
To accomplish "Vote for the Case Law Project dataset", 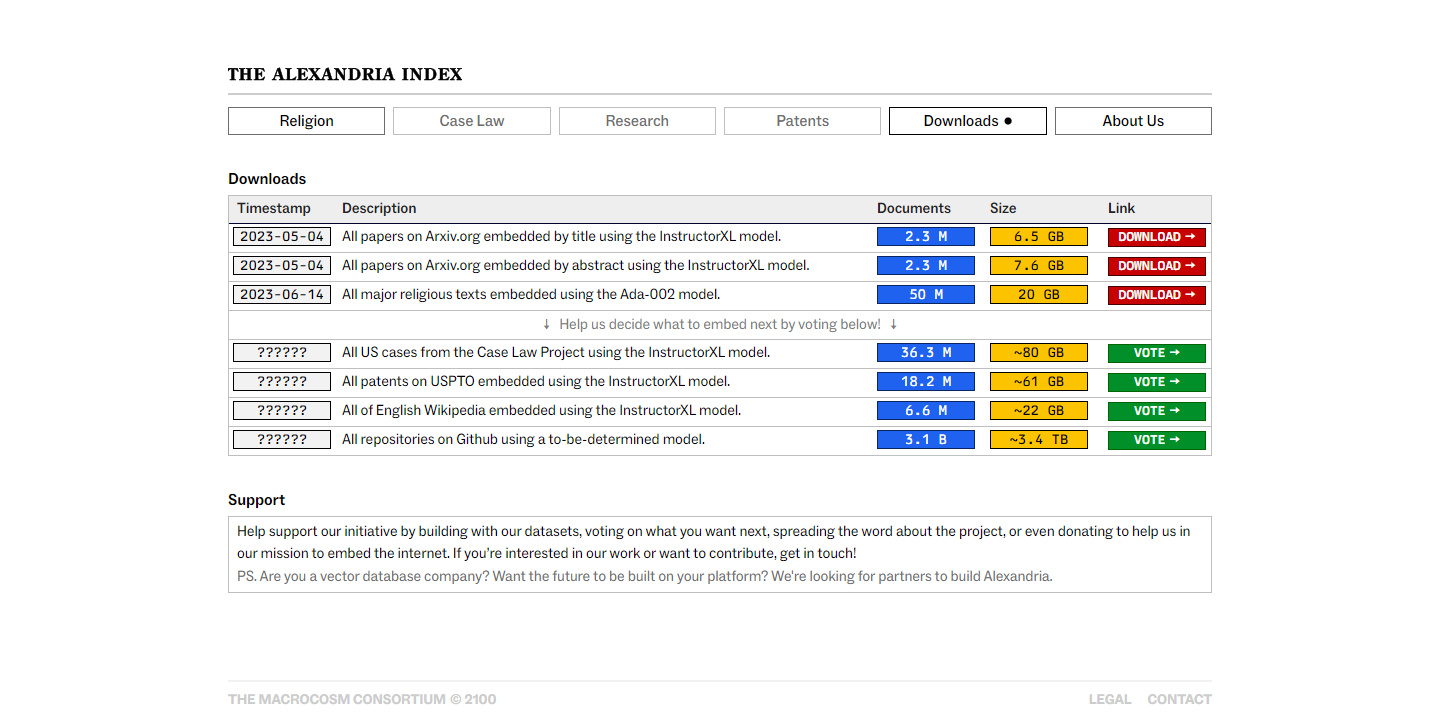I will (x=1156, y=353).
